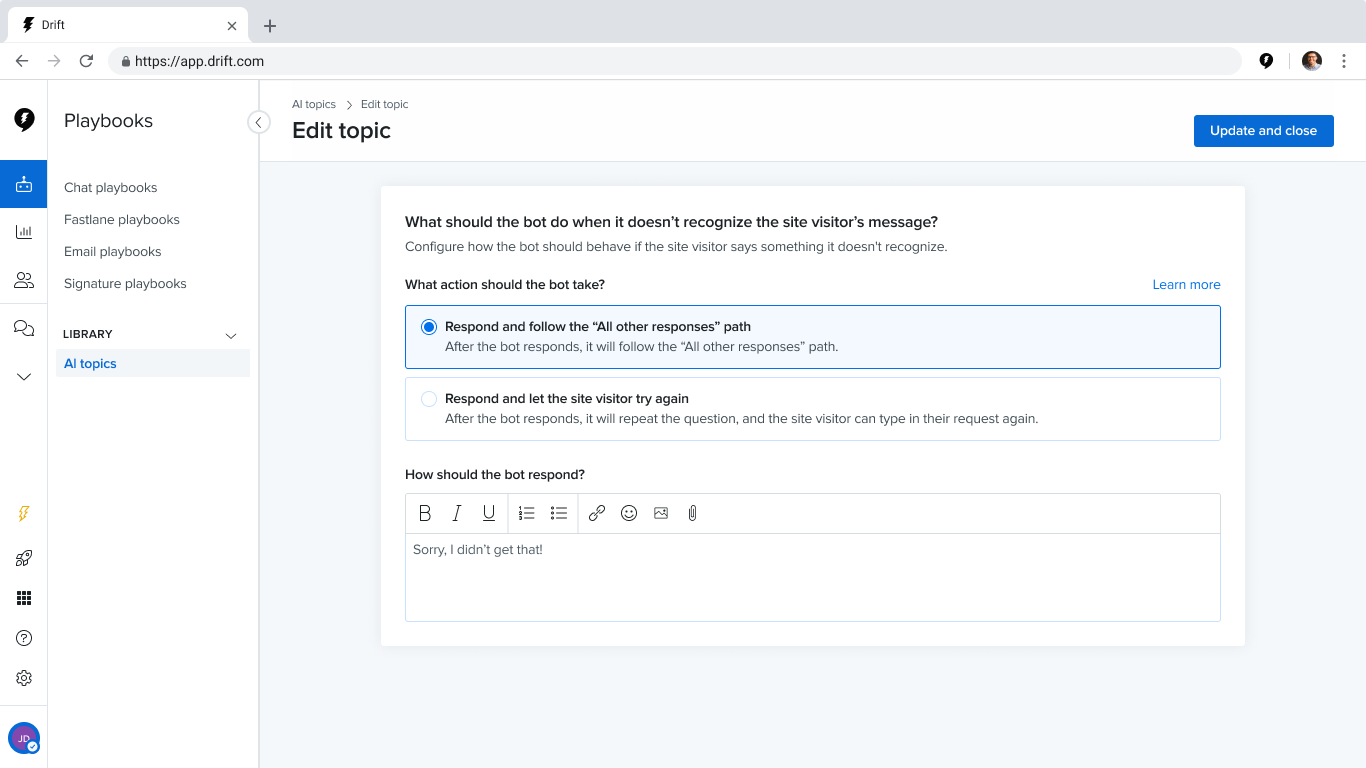Click the browser address bar
This screenshot has height=768, width=1366.
675,61
